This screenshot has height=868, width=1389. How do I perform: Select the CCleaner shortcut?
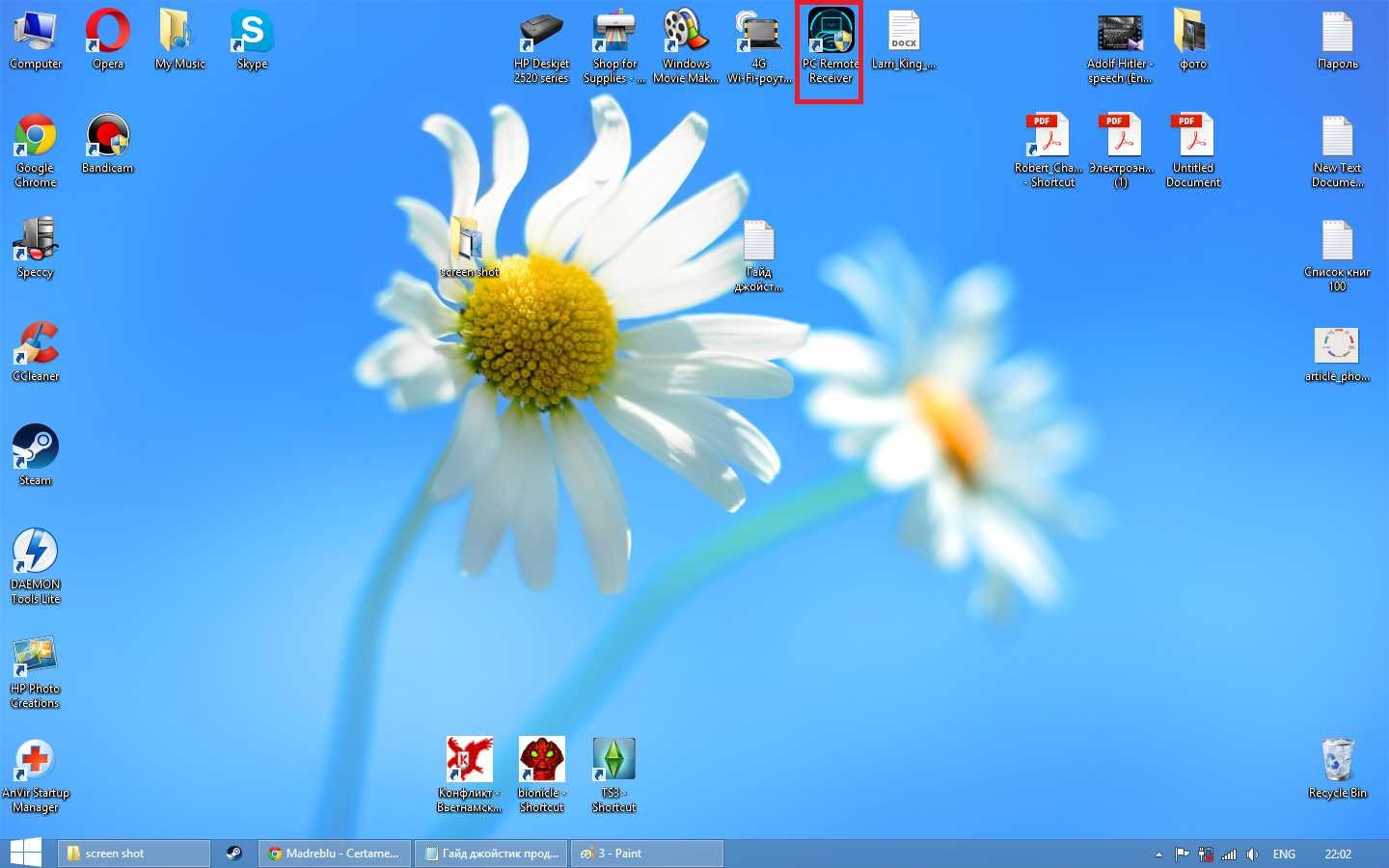36,352
